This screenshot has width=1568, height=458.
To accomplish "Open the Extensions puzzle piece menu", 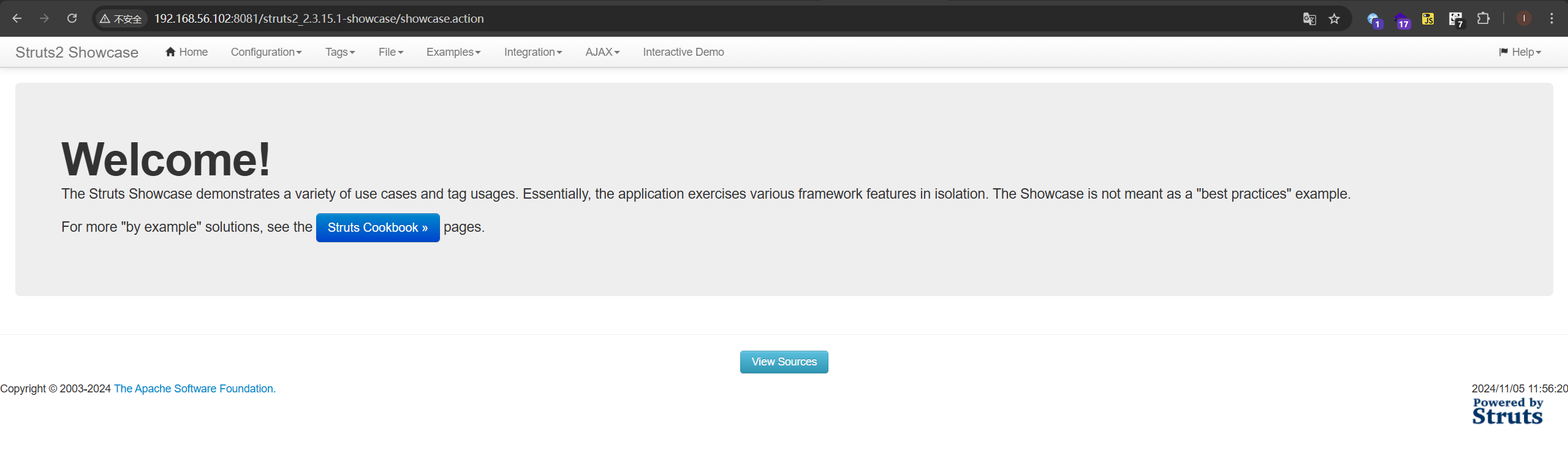I will 1483,19.
